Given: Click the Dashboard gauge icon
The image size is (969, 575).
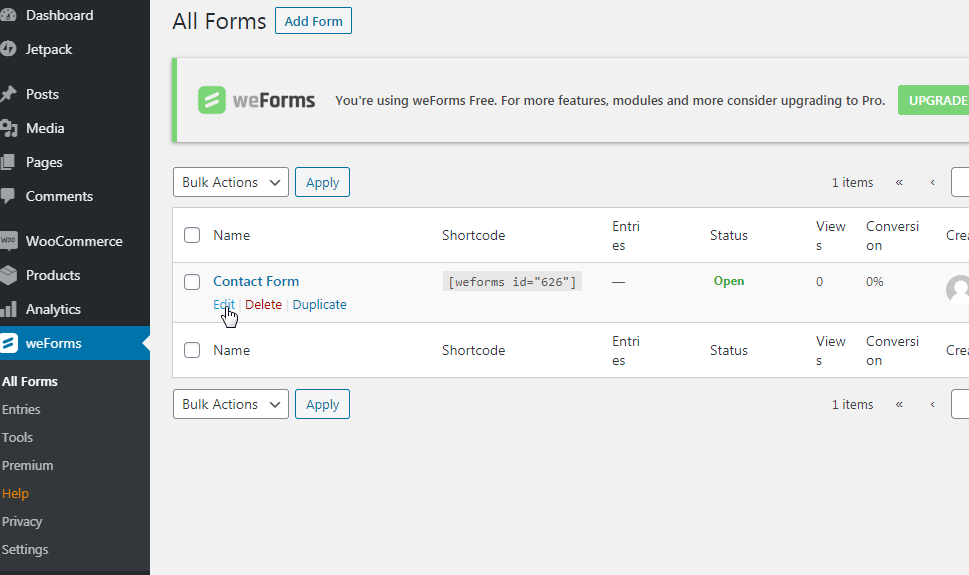Looking at the screenshot, I should click(x=8, y=15).
